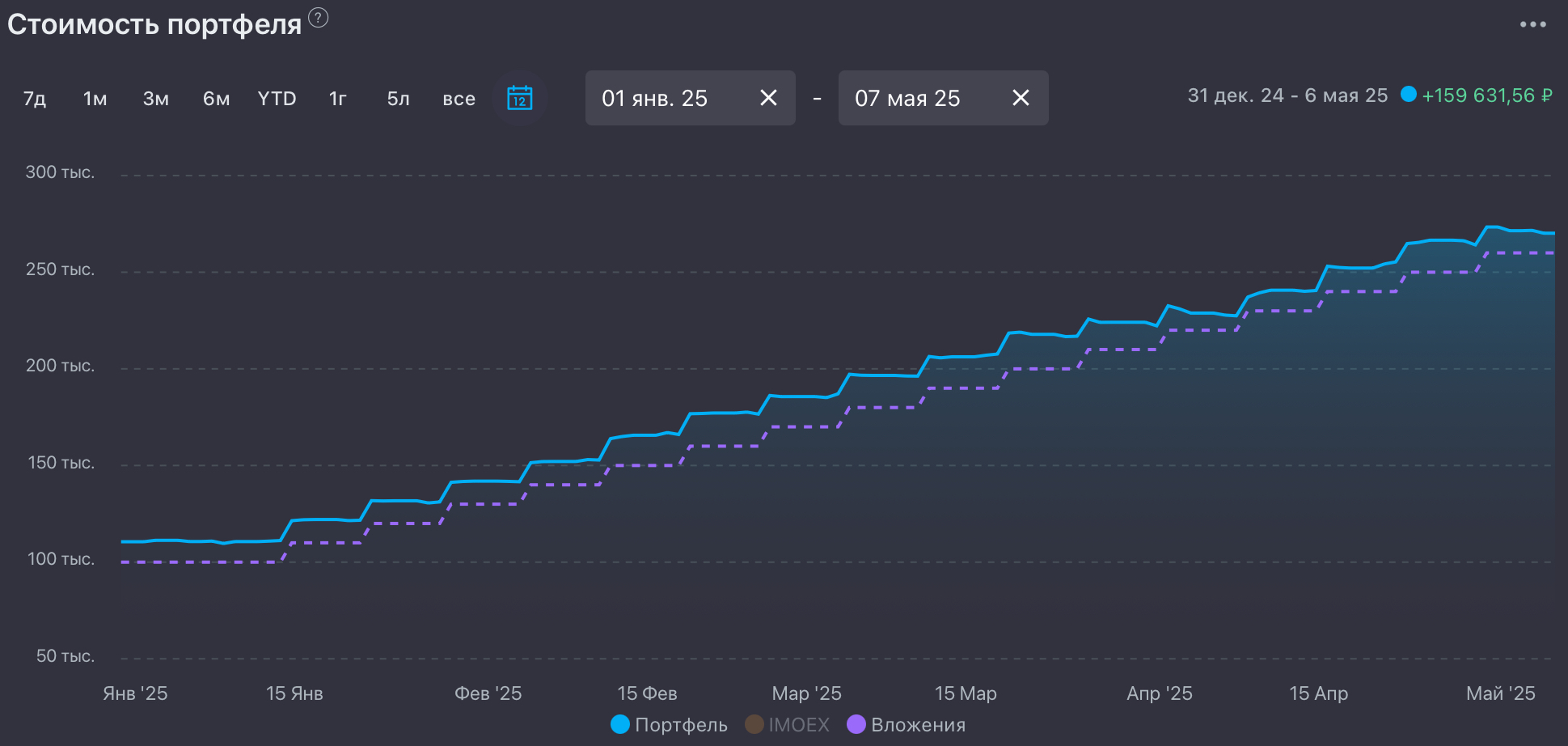Click the help question mark icon
This screenshot has height=746, width=1568.
tap(319, 17)
